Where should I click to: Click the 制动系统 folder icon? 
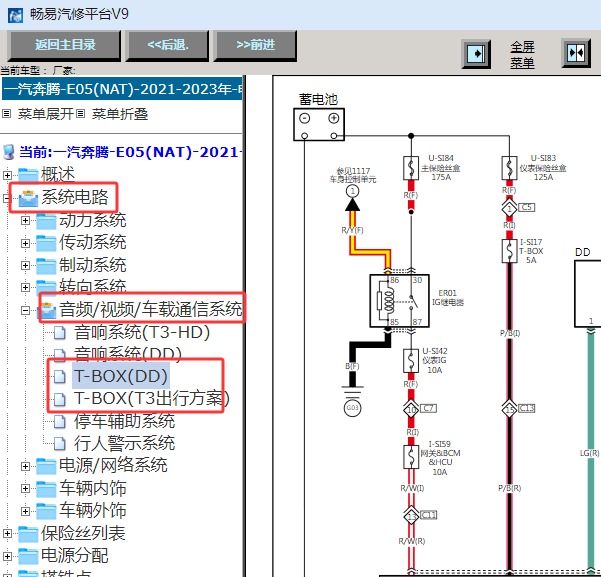[46, 265]
